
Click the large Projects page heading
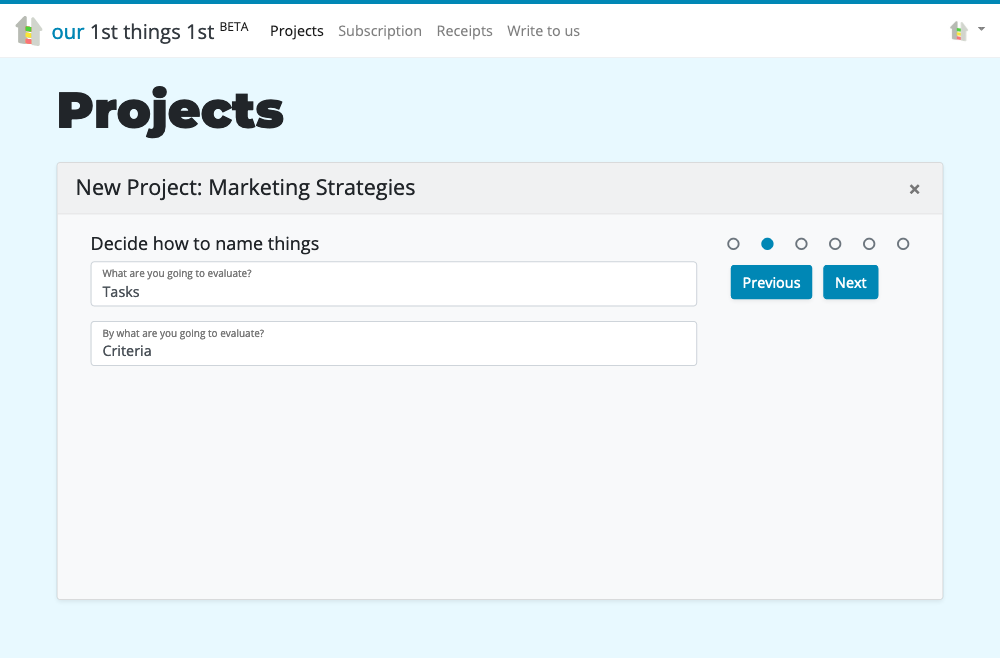click(170, 111)
